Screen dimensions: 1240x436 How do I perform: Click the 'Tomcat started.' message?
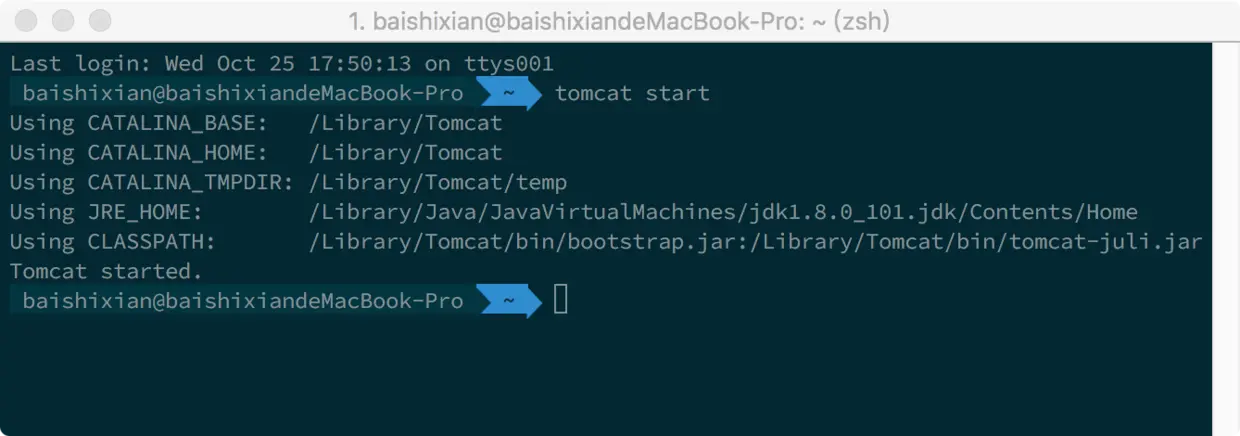tap(106, 271)
